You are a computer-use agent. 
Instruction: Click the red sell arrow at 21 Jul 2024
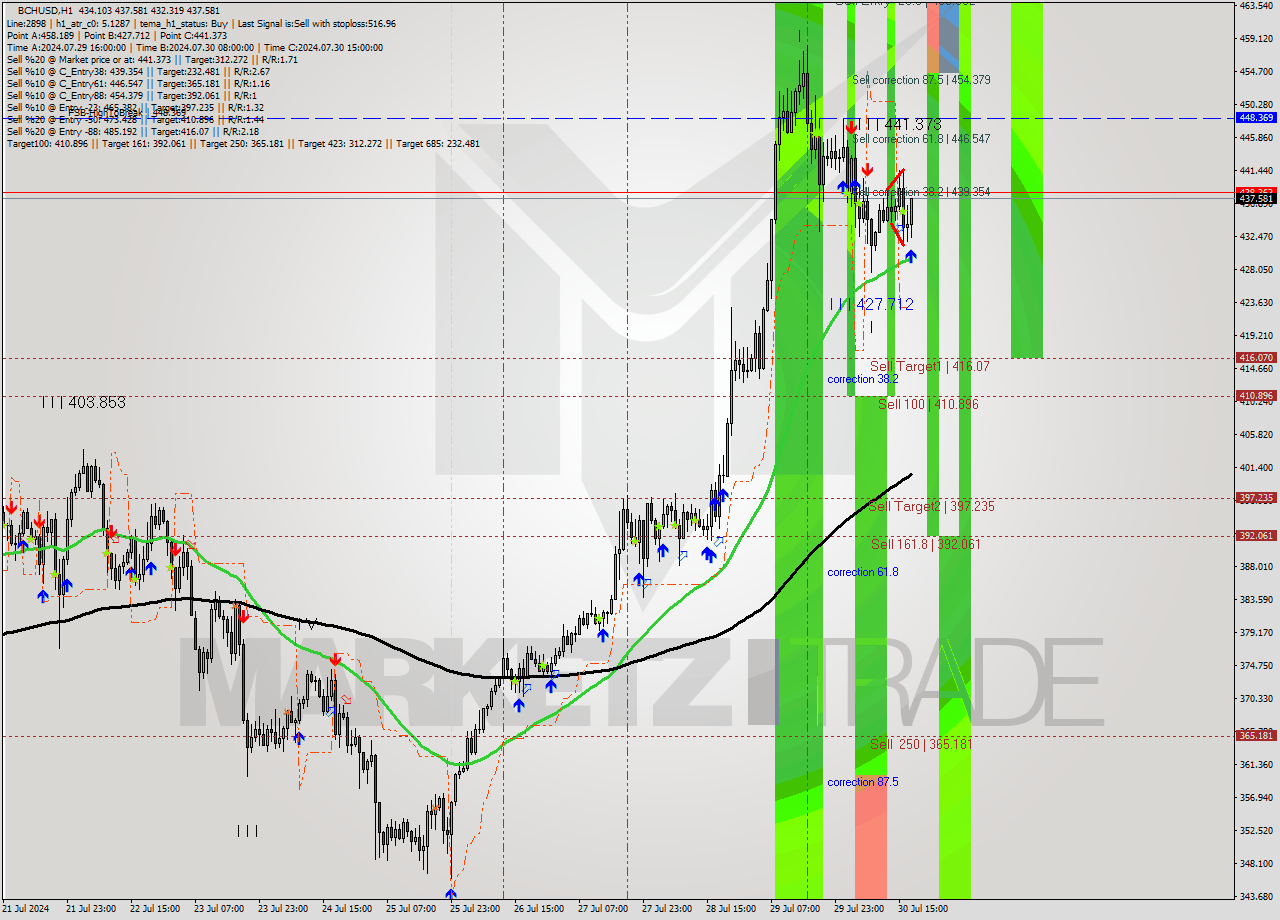[x=10, y=507]
